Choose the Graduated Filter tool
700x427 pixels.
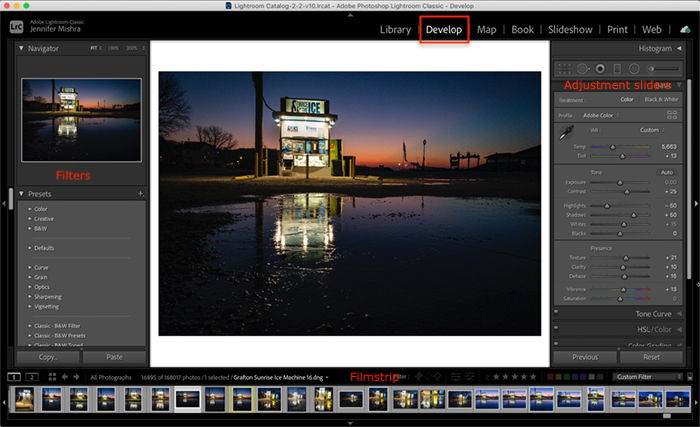tap(617, 69)
